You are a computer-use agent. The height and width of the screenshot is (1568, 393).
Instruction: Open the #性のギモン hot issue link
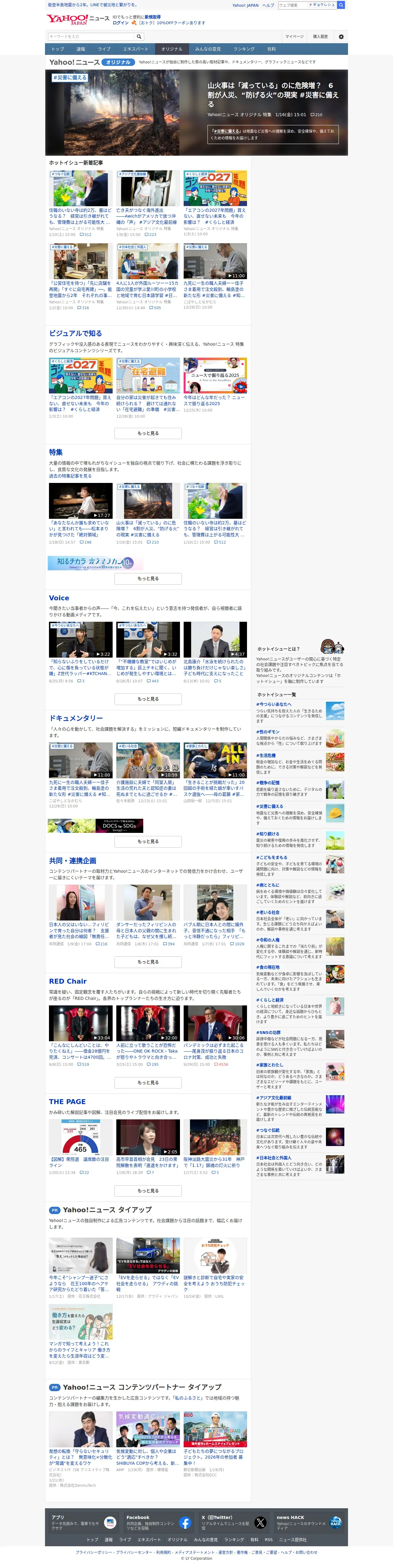(x=268, y=732)
